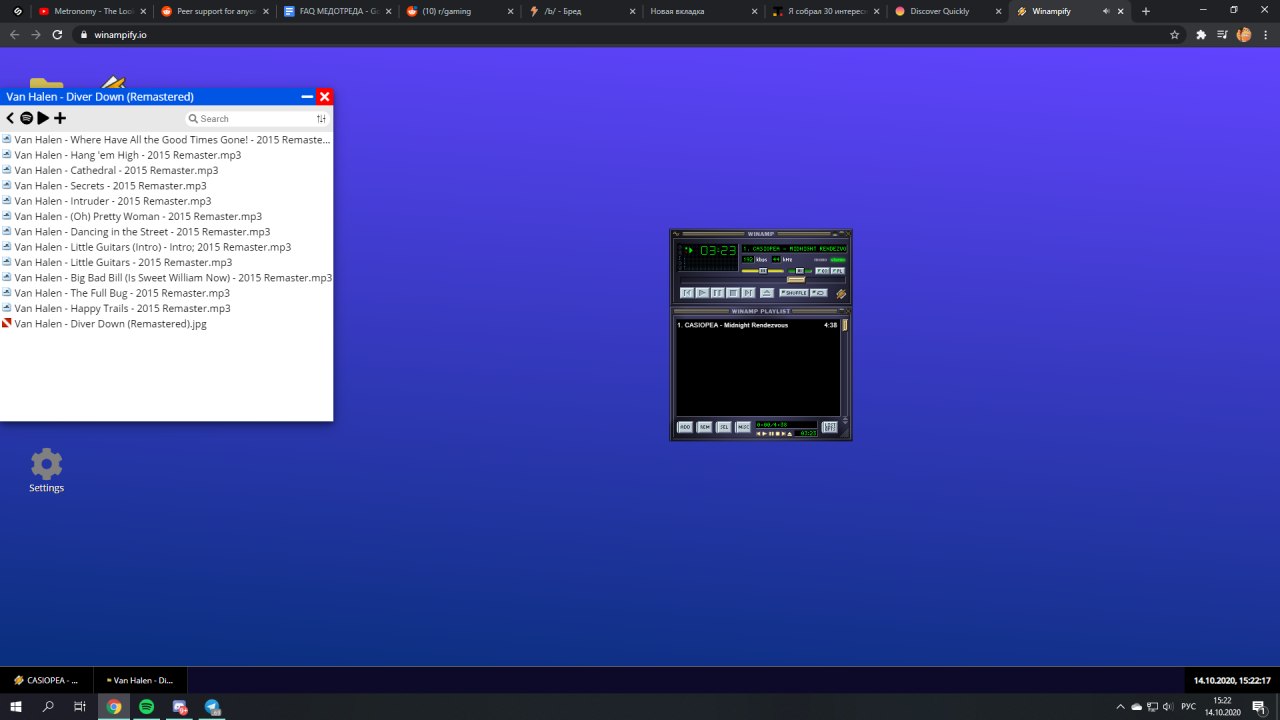Toggle repeat mode in Winamp
Screen dimensions: 1280x720
coord(819,293)
